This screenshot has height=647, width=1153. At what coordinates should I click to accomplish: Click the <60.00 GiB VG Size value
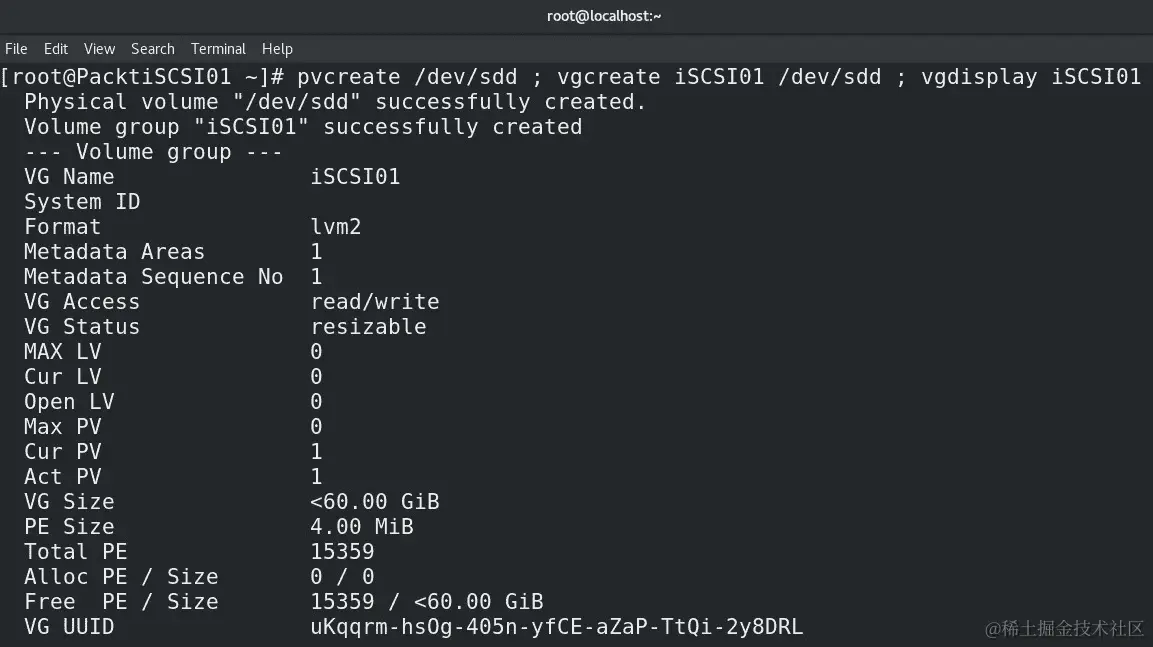pos(375,501)
